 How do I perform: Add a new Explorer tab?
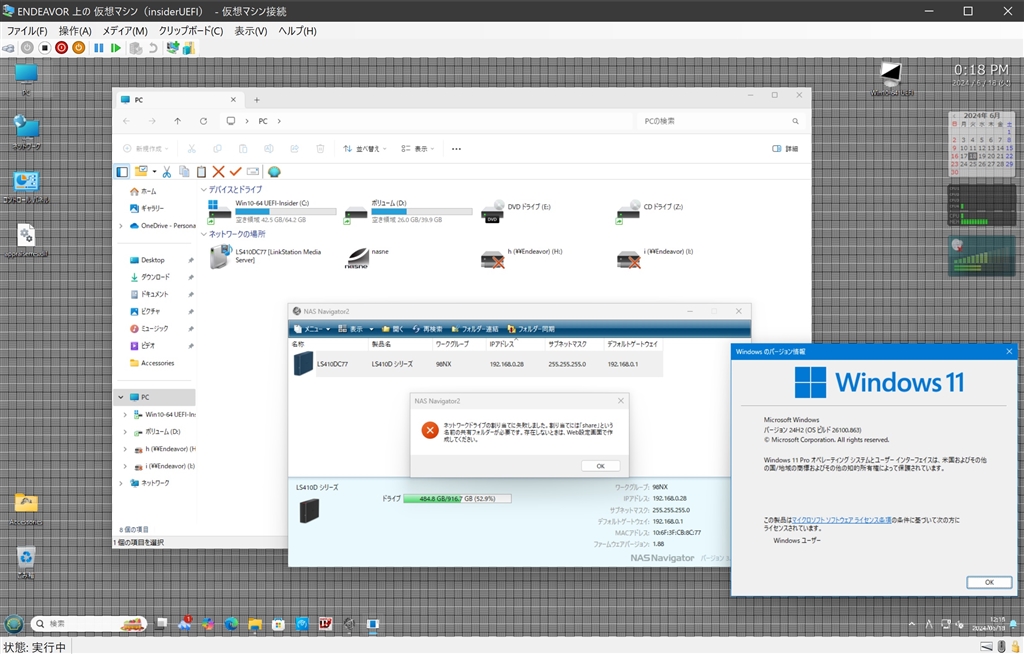257,100
